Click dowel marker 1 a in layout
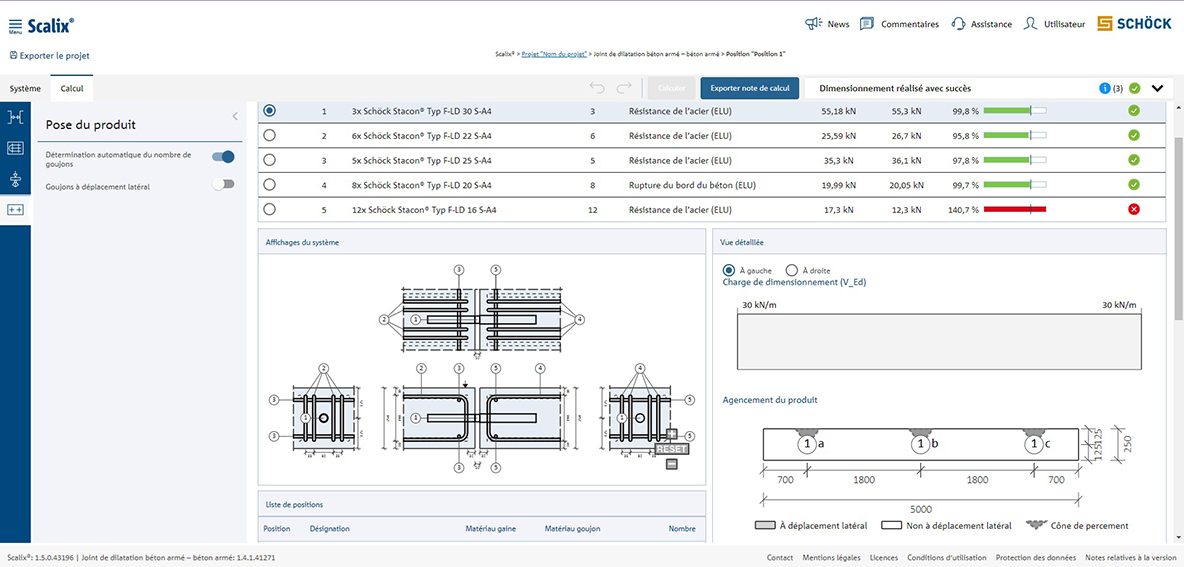 807,444
